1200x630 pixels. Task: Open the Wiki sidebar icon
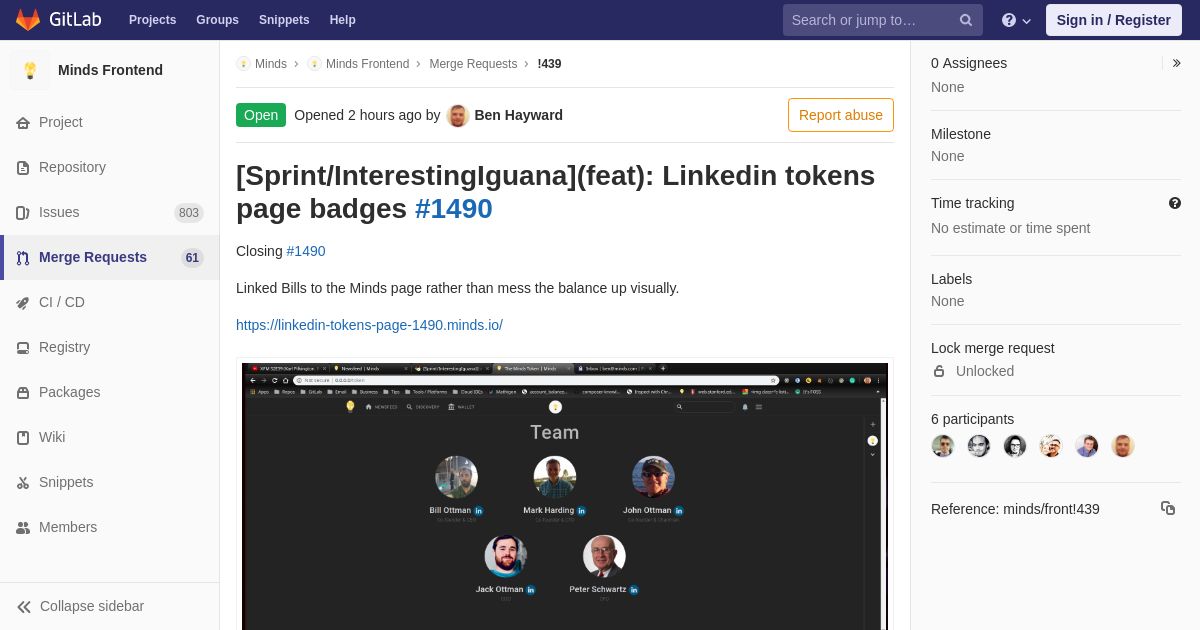pyautogui.click(x=23, y=438)
